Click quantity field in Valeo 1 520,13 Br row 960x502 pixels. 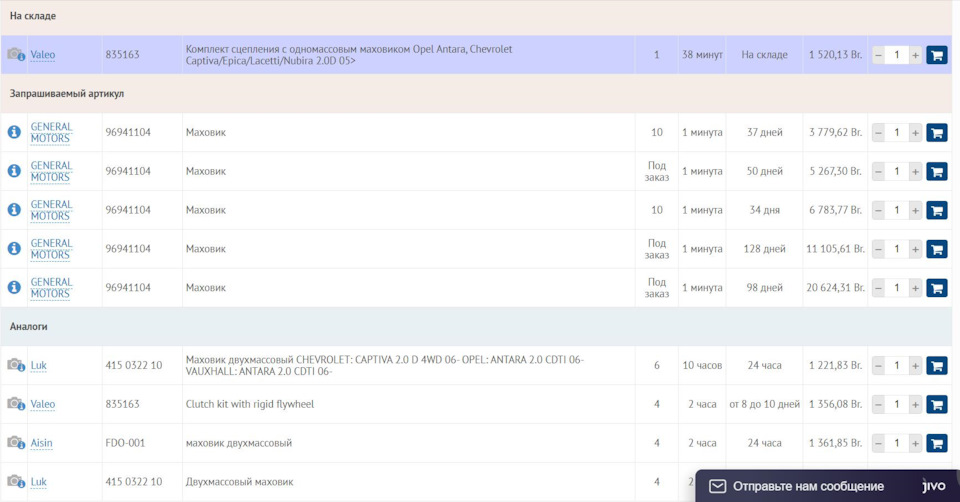point(897,55)
